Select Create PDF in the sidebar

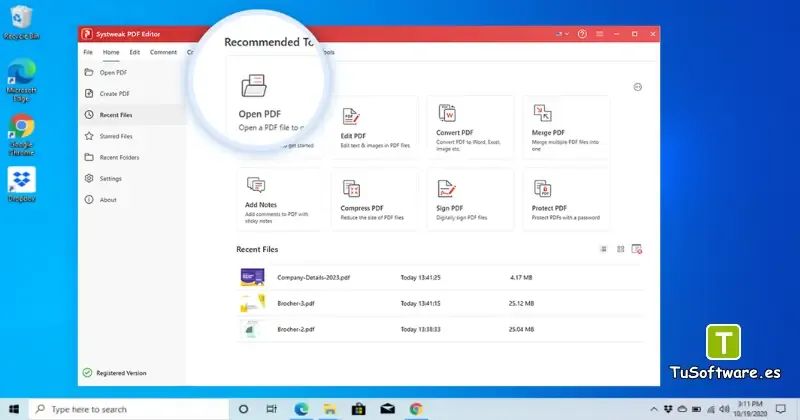(133, 93)
